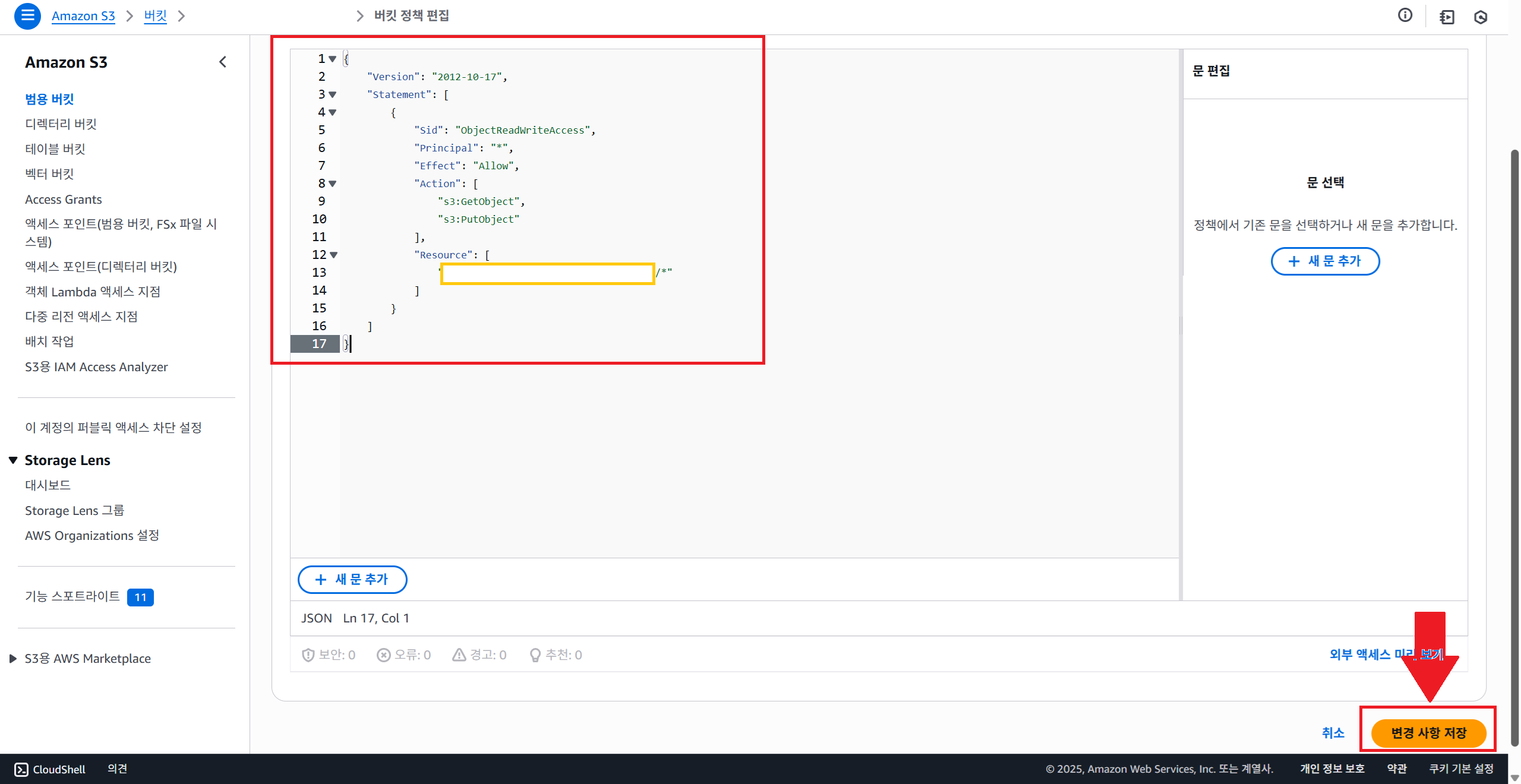The image size is (1521, 784).
Task: Click line number 17 in the gutter
Action: point(319,344)
